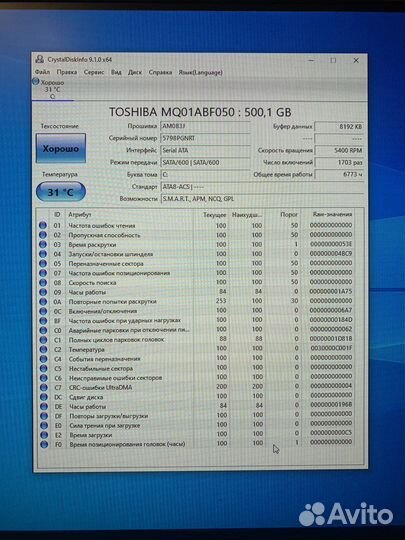
Task: Click the 1703 раз power-on count field
Action: [339, 162]
